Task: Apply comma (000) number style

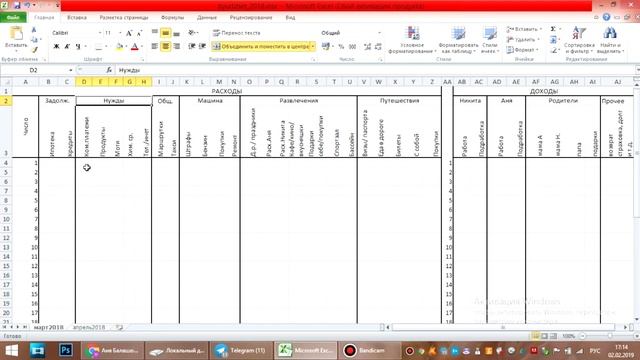Action: click(353, 47)
